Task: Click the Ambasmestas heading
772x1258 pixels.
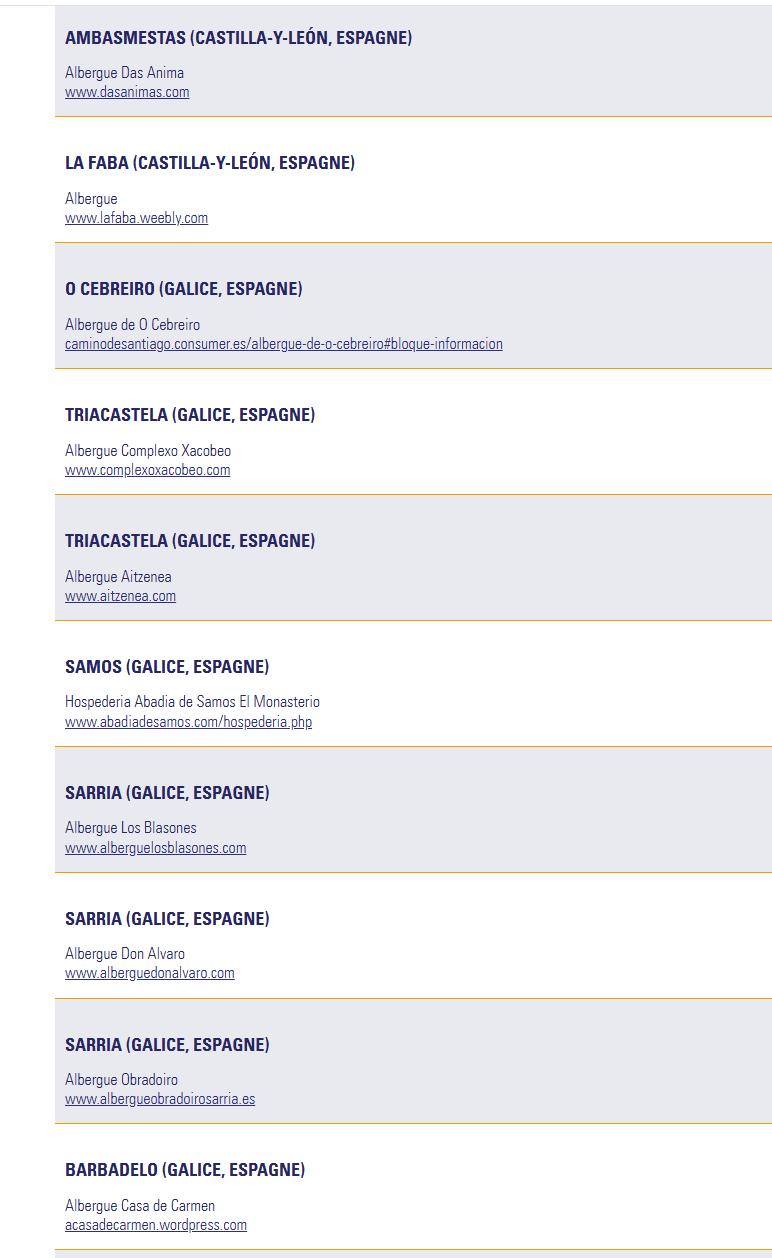Action: click(x=238, y=38)
